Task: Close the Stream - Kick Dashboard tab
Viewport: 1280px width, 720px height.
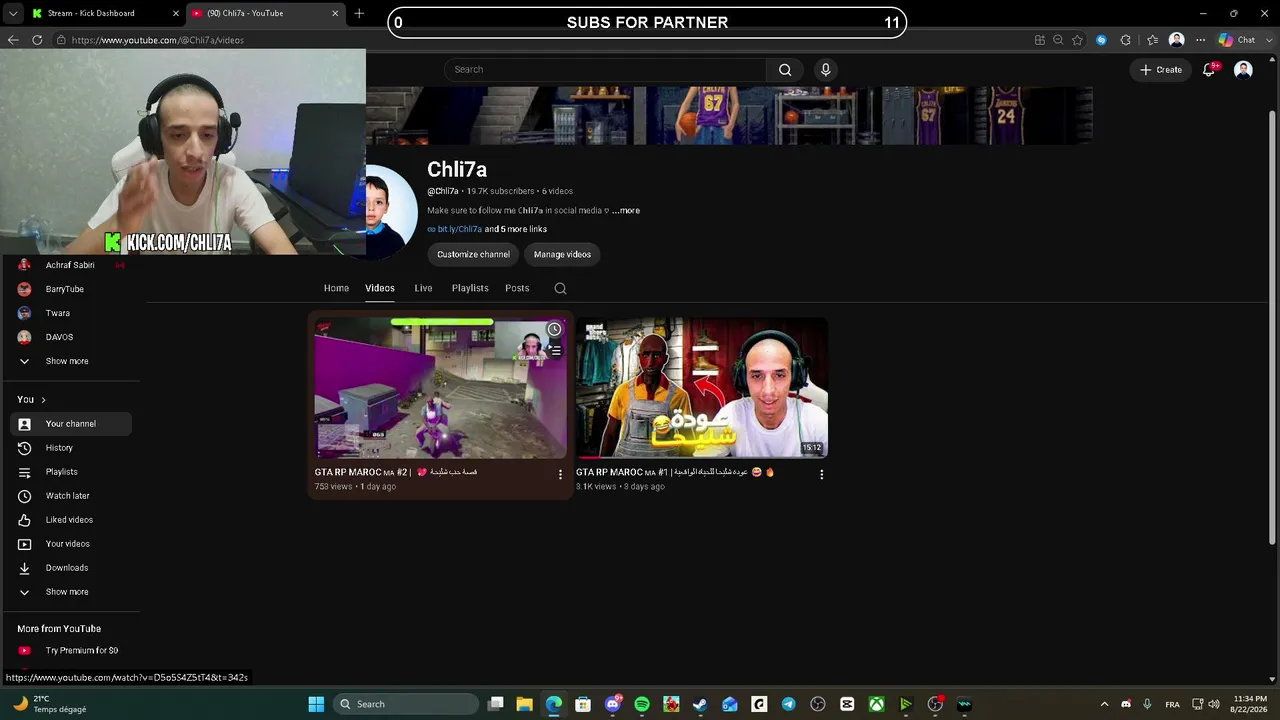Action: pos(177,13)
